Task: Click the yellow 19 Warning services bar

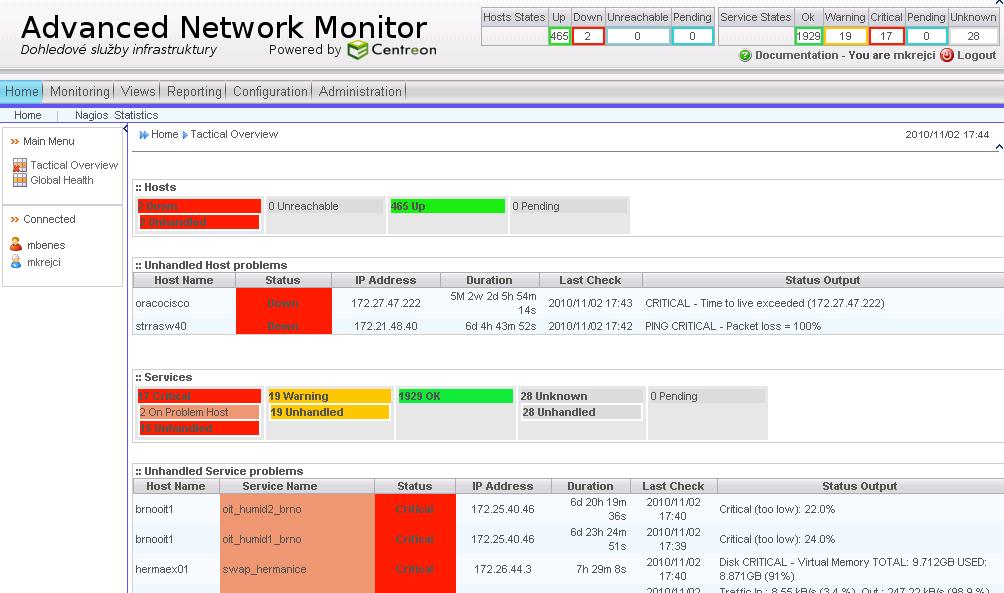Action: pyautogui.click(x=328, y=396)
